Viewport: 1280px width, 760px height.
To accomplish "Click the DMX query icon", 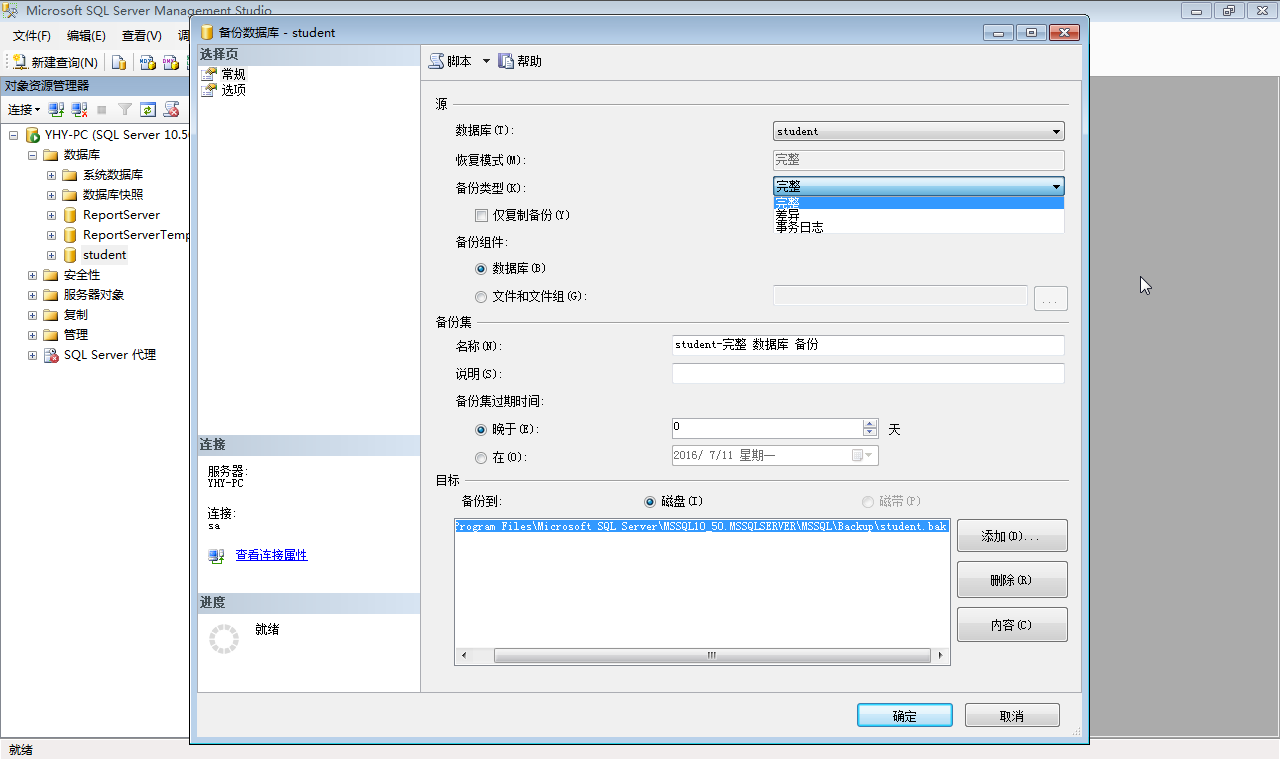I will point(171,62).
